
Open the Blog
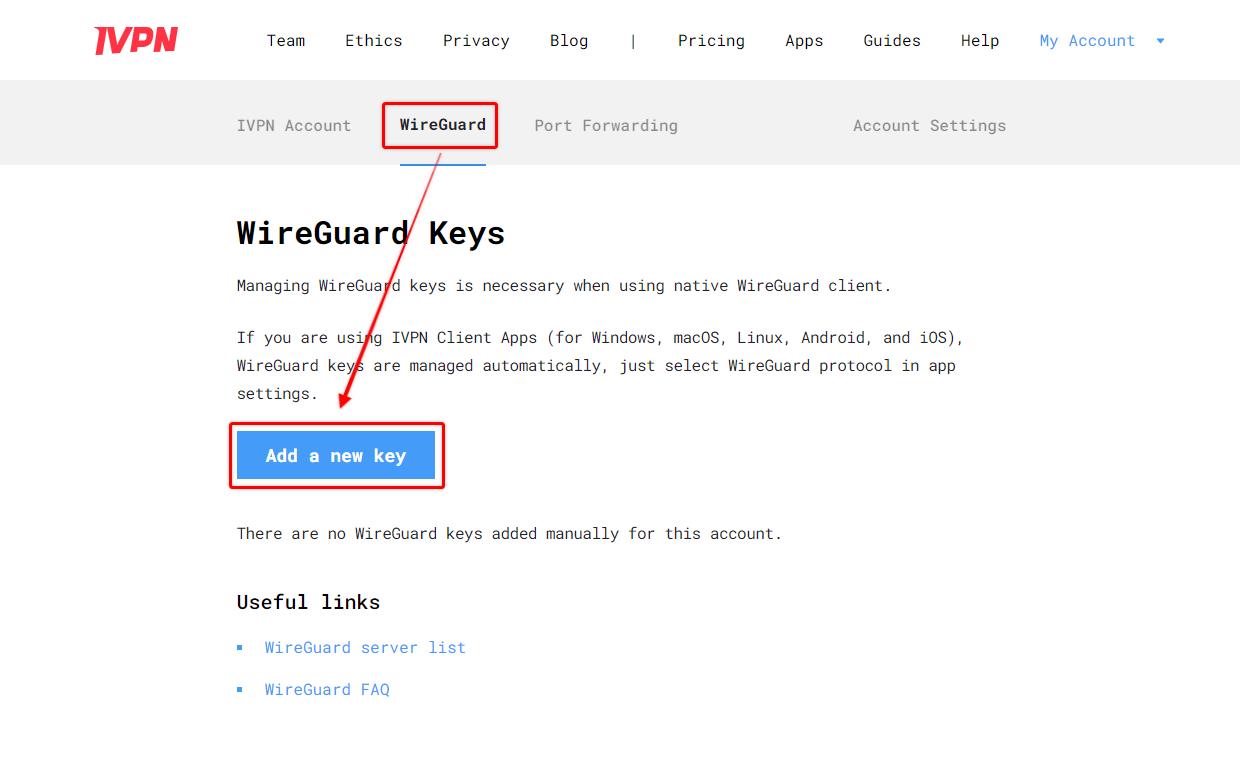tap(569, 41)
